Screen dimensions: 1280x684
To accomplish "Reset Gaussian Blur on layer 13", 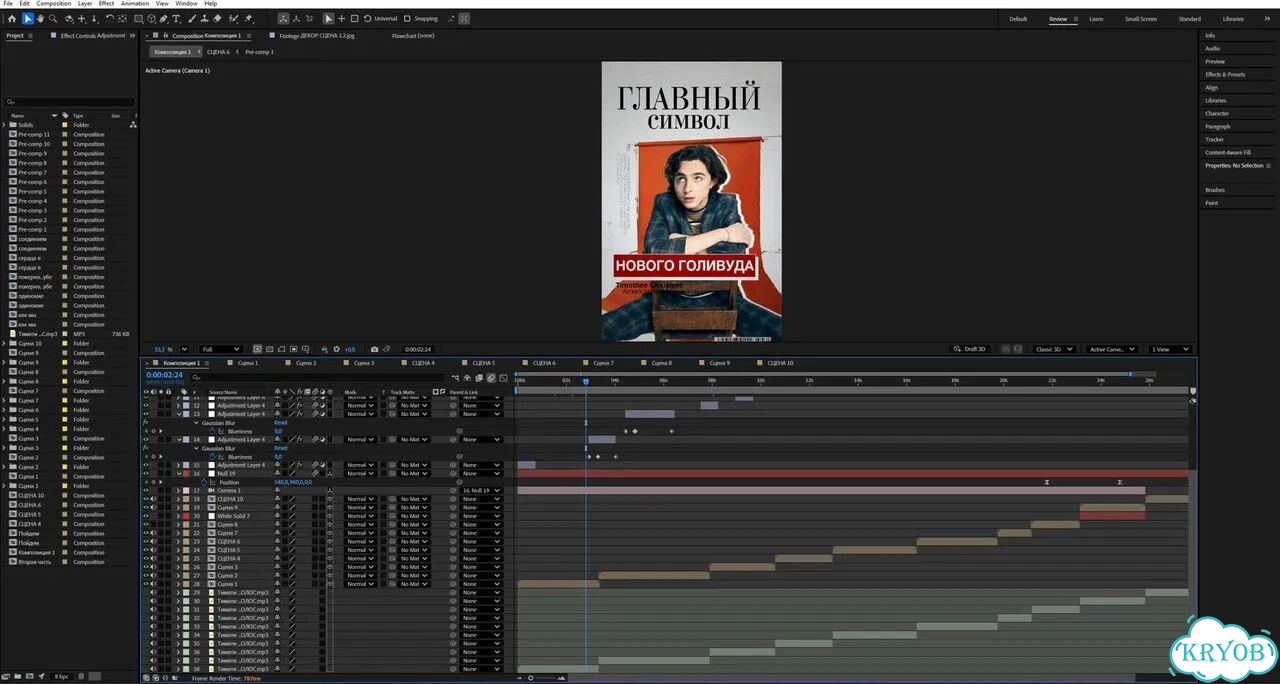I will click(x=281, y=423).
